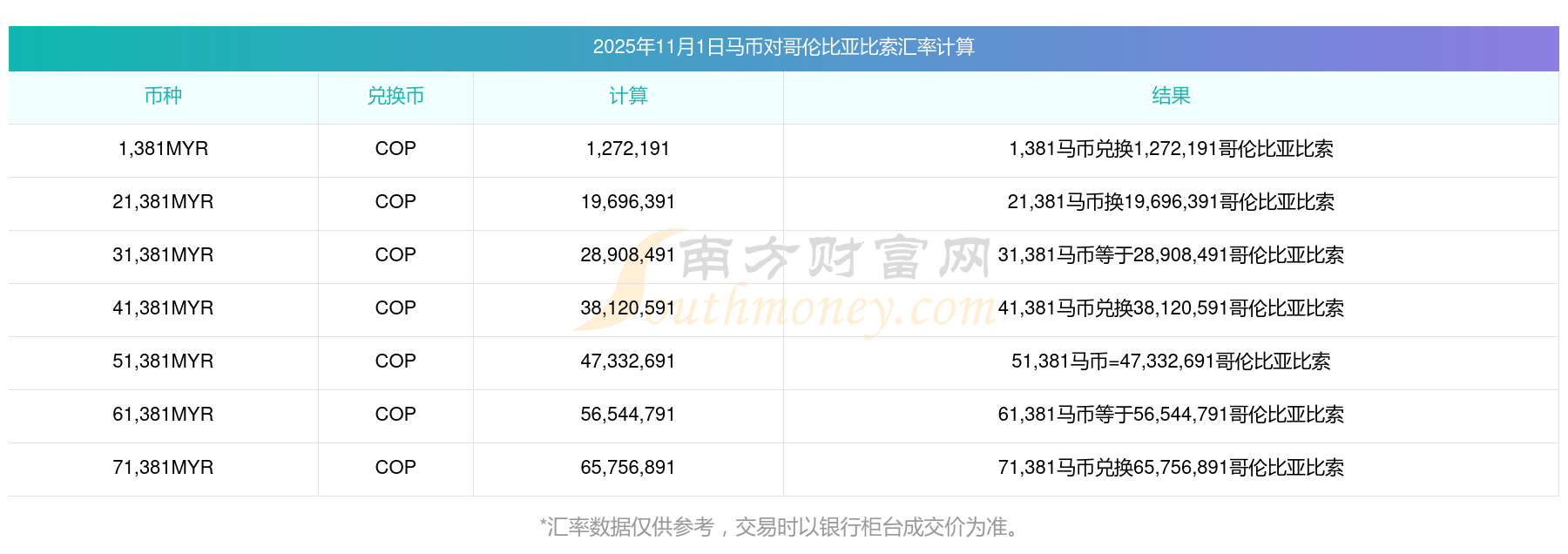Choose the 41,381MYR row cell
This screenshot has height=554, width=1568.
[x=163, y=308]
